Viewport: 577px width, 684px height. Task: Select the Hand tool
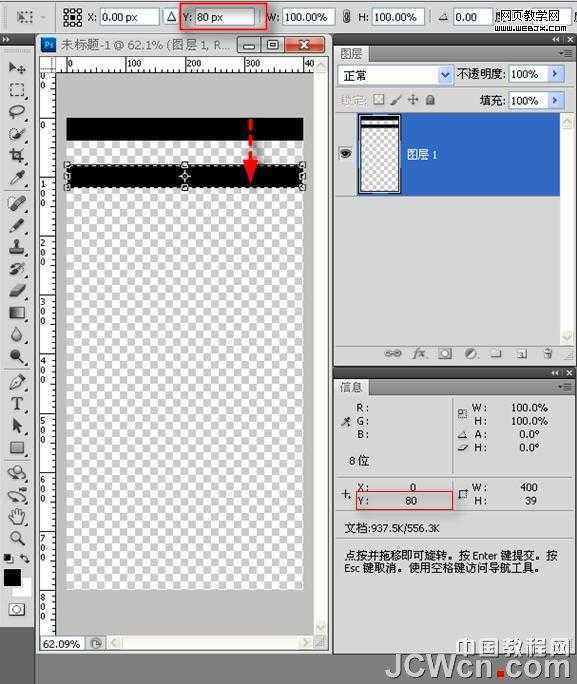17,517
